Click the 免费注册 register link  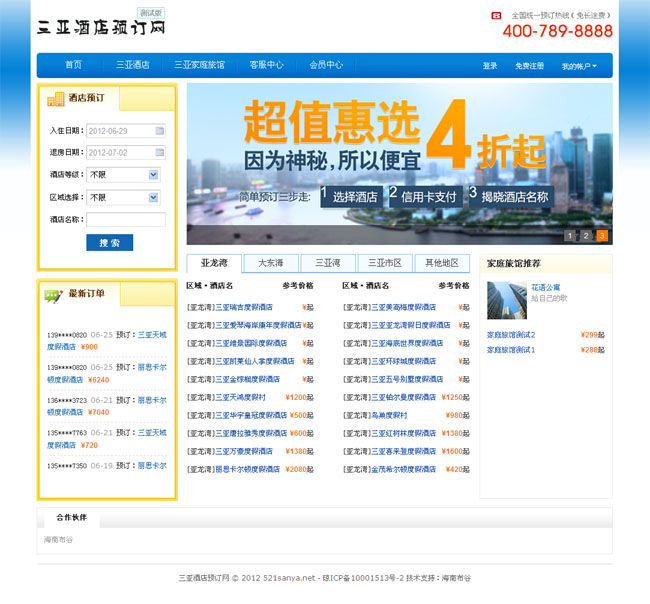[529, 66]
